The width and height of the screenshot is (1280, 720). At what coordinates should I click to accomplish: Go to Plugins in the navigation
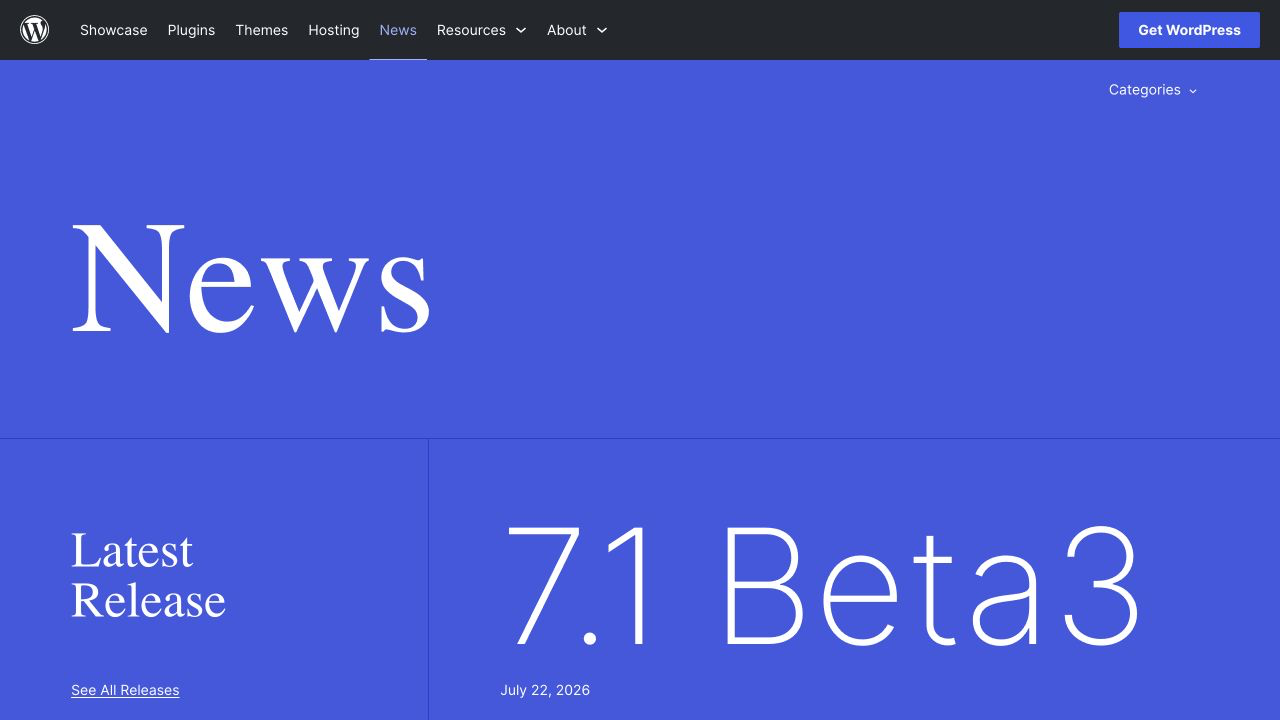191,30
